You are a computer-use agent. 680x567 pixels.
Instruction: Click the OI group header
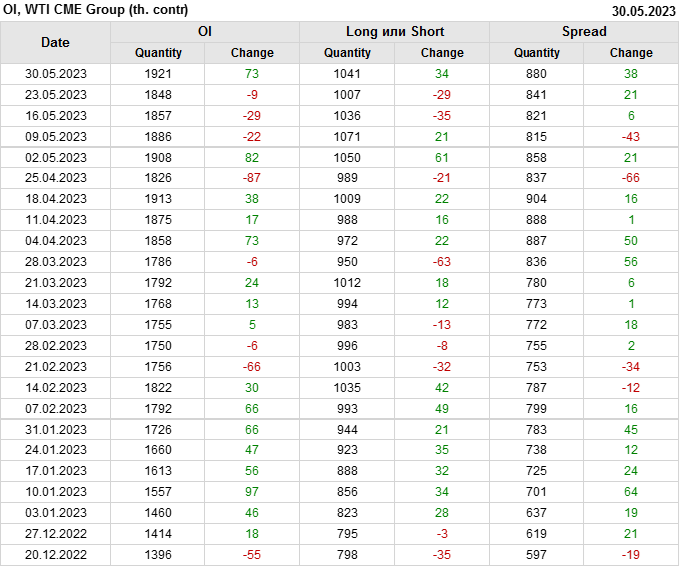click(204, 31)
